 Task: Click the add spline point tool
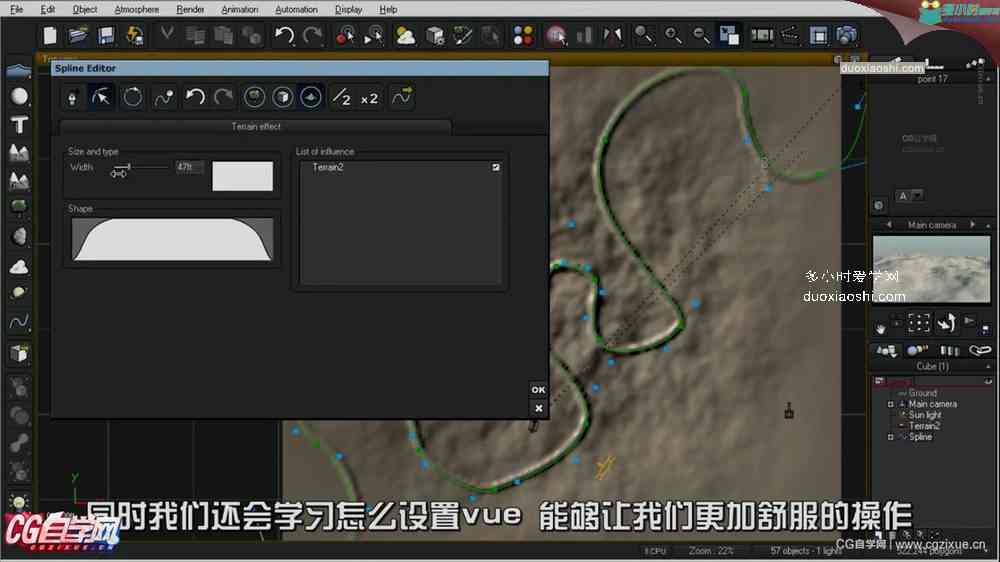[x=164, y=98]
